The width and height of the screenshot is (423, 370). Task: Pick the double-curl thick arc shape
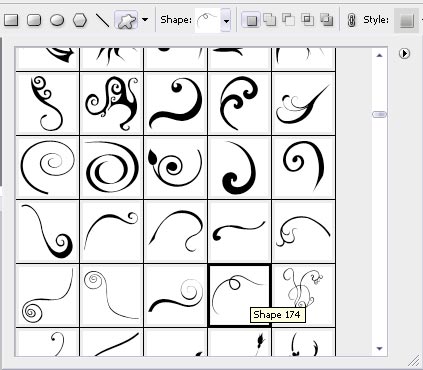tap(239, 103)
